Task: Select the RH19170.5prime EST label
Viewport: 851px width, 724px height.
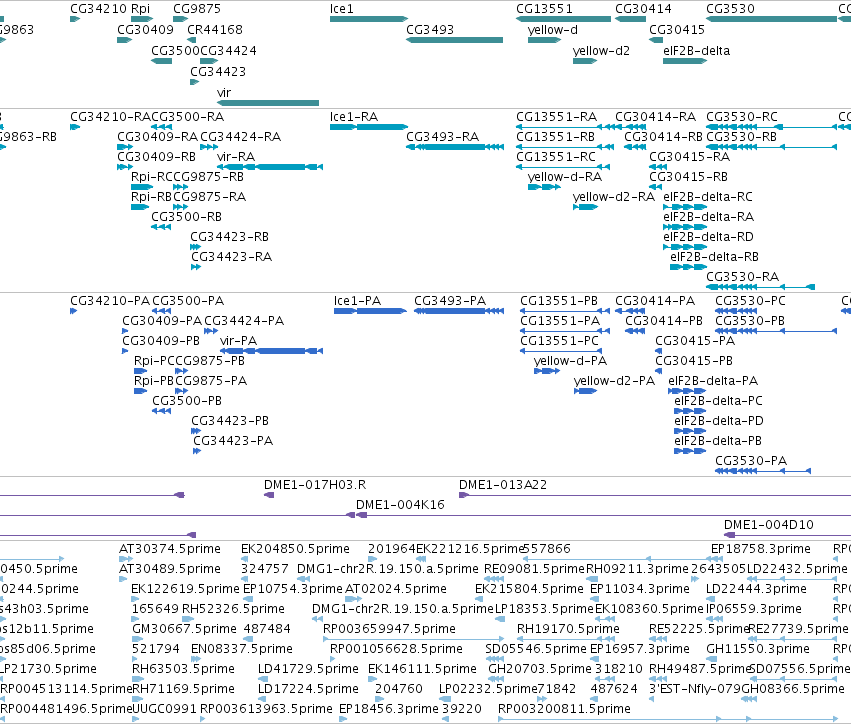Action: coord(568,629)
